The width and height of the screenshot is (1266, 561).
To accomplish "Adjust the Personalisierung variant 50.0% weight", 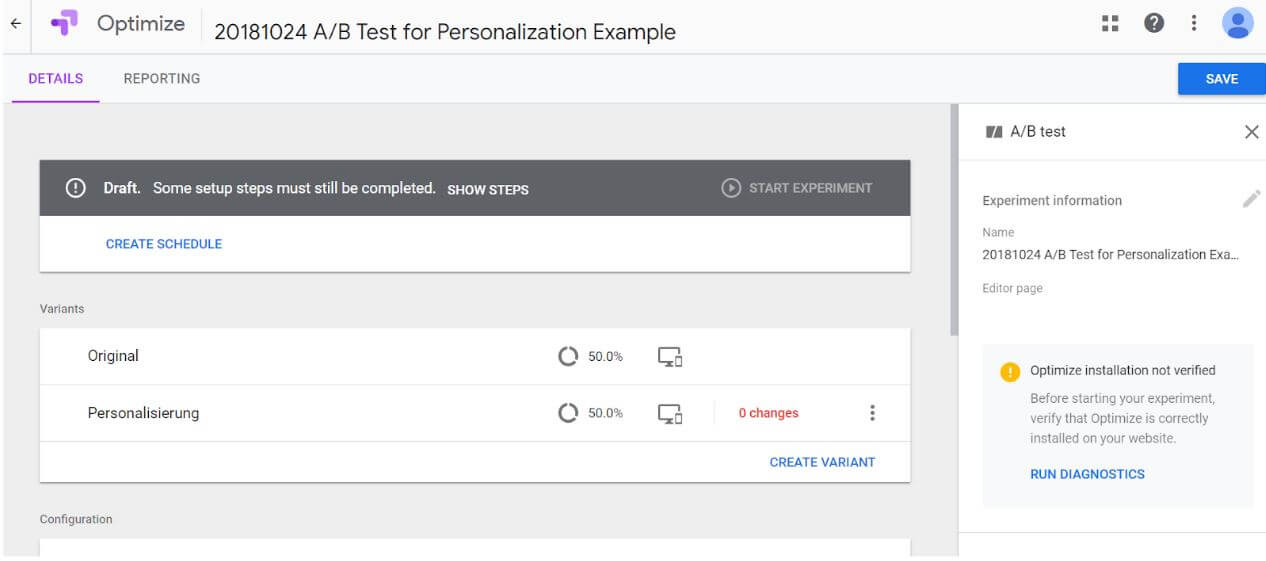I will coord(590,413).
